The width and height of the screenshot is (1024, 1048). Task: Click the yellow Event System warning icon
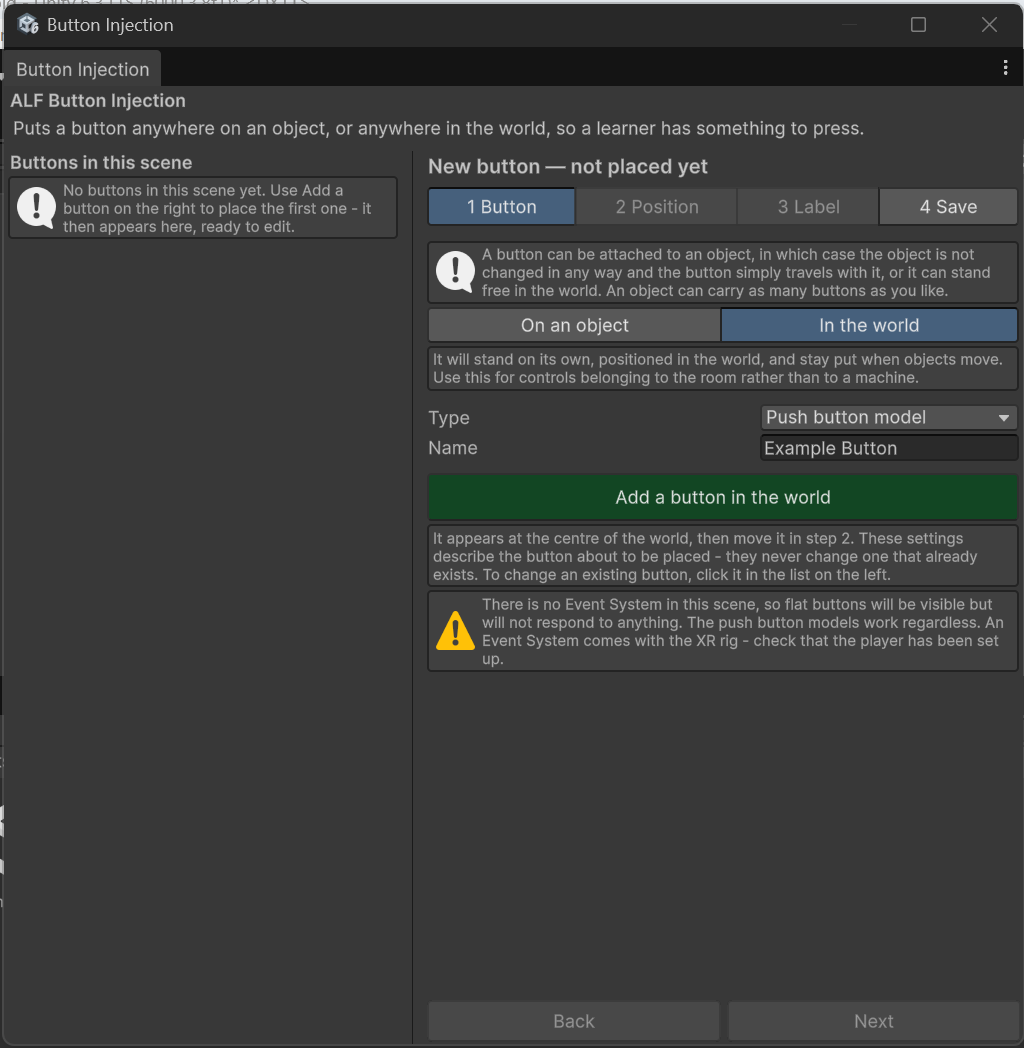pos(455,631)
